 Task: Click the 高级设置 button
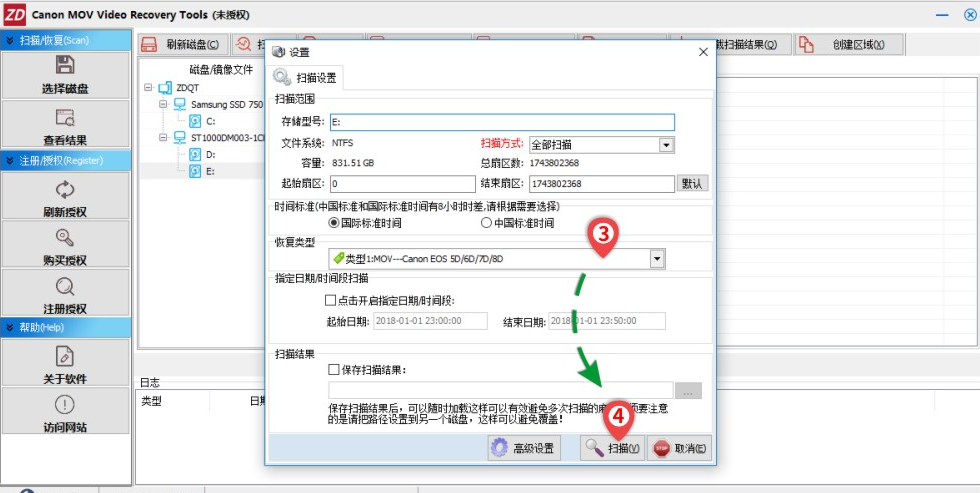(524, 448)
